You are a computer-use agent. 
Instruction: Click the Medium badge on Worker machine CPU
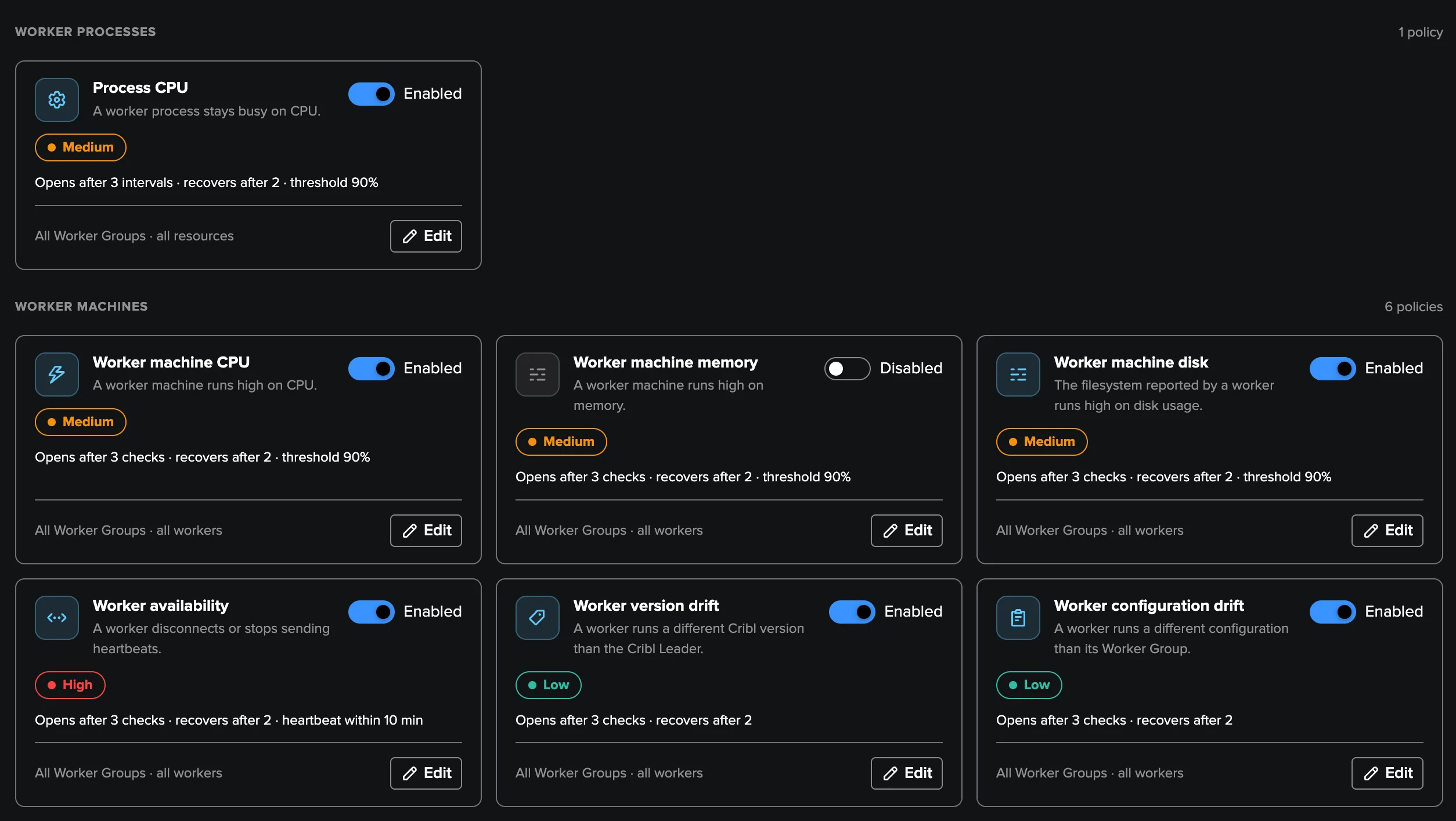(x=81, y=422)
